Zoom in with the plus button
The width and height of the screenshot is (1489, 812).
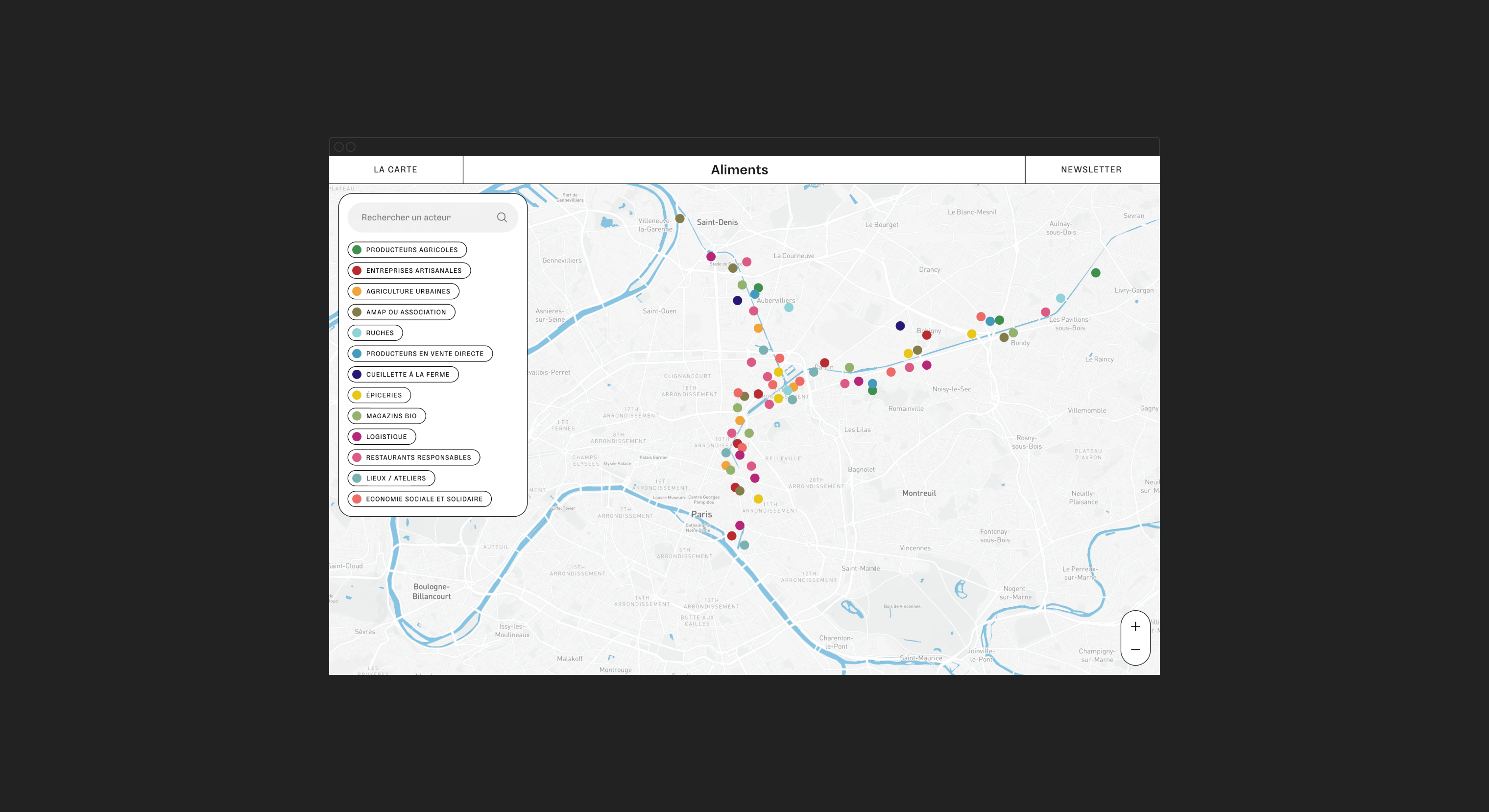1135,626
